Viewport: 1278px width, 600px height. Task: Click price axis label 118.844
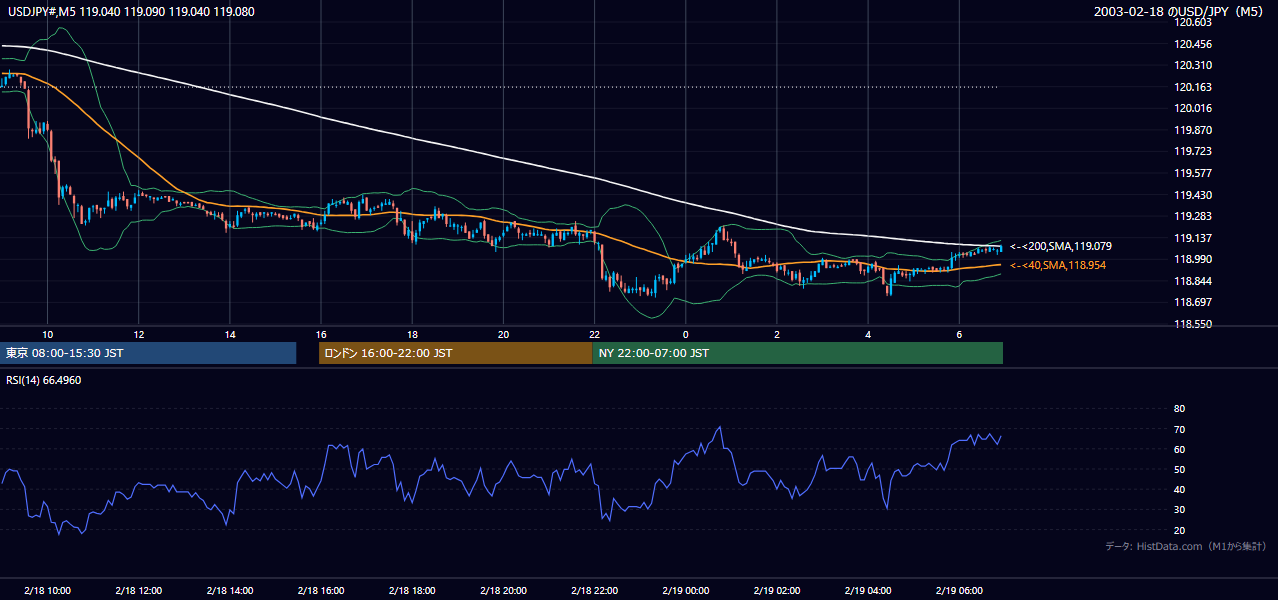point(1194,281)
